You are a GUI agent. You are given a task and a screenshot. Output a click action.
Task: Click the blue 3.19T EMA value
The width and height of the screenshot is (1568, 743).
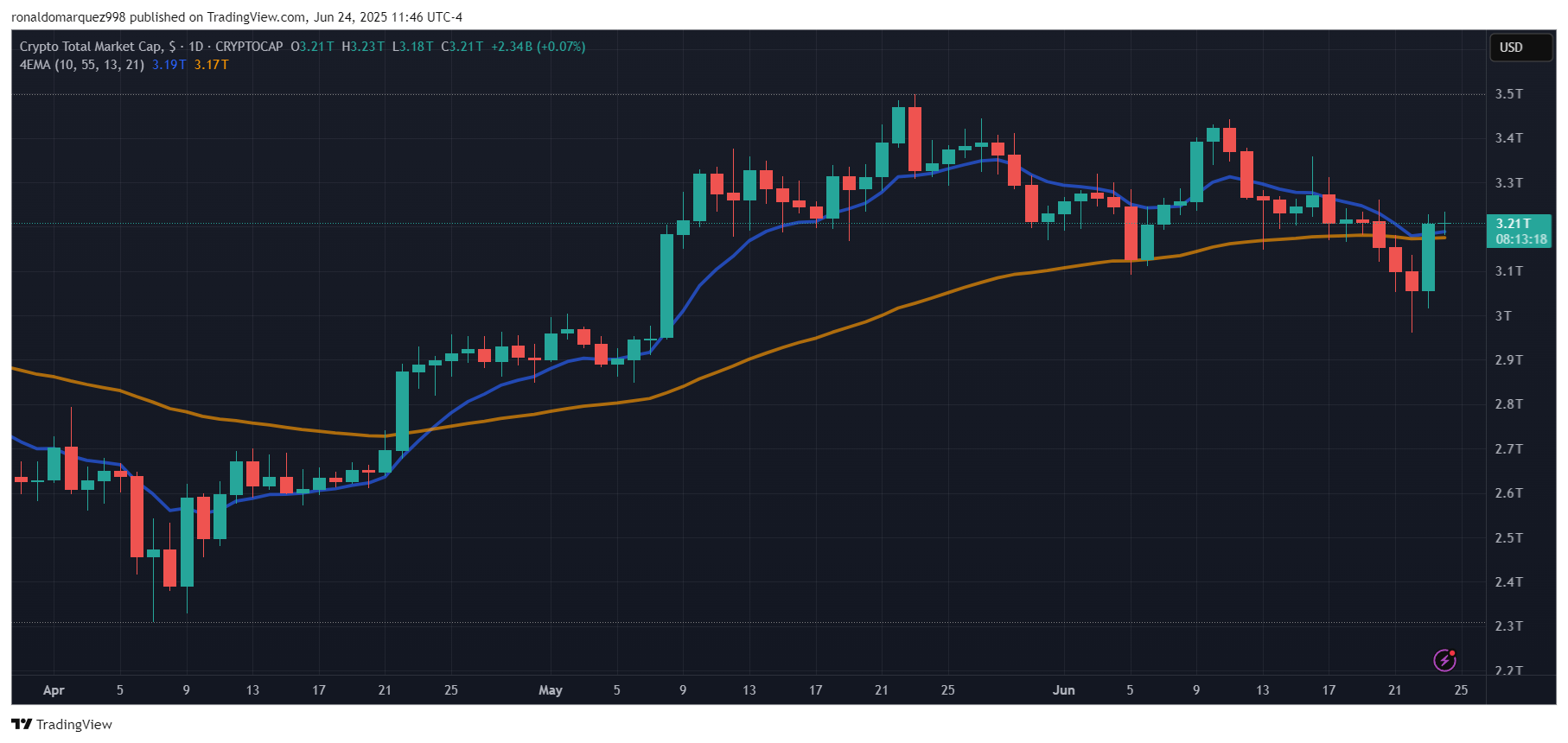[x=169, y=65]
